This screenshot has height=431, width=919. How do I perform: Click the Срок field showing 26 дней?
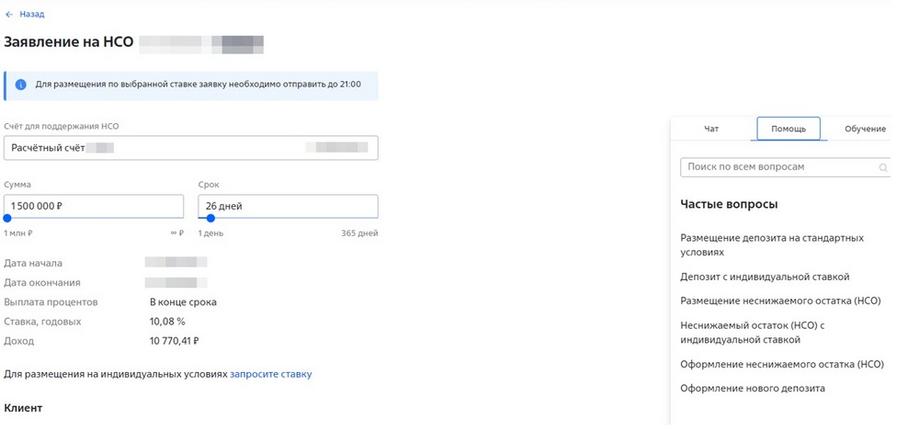[x=288, y=206]
